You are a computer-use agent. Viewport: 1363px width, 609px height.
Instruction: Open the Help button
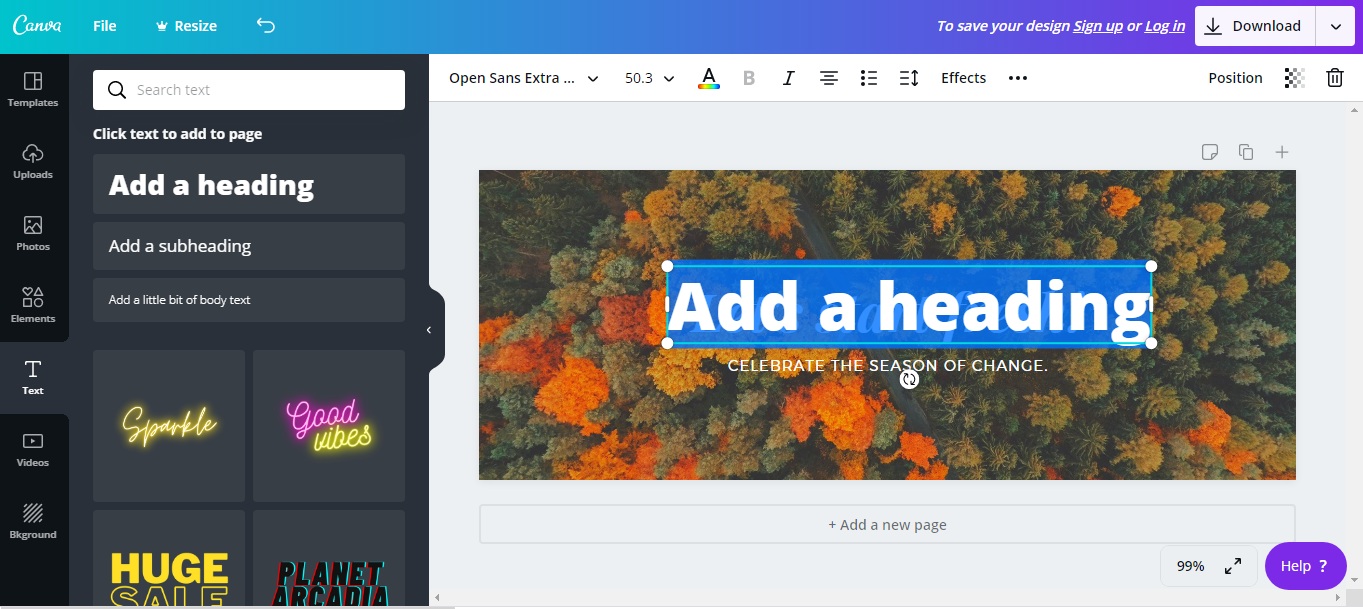coord(1305,566)
